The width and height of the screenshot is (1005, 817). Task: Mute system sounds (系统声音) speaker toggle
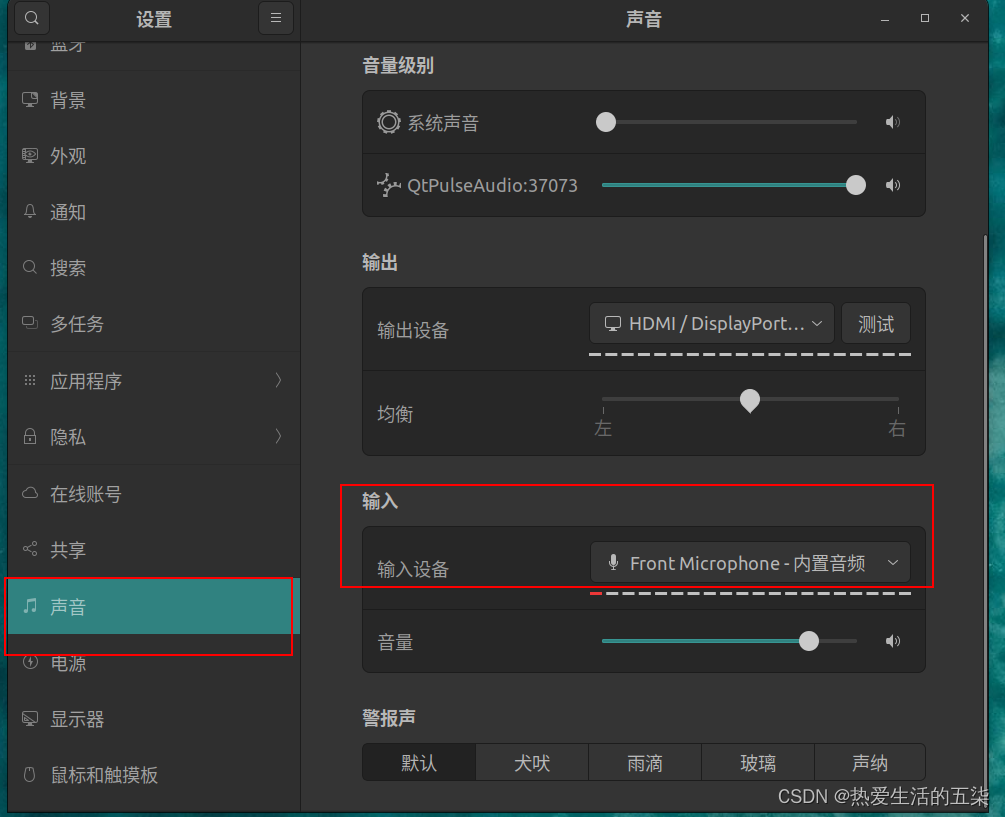[x=892, y=122]
